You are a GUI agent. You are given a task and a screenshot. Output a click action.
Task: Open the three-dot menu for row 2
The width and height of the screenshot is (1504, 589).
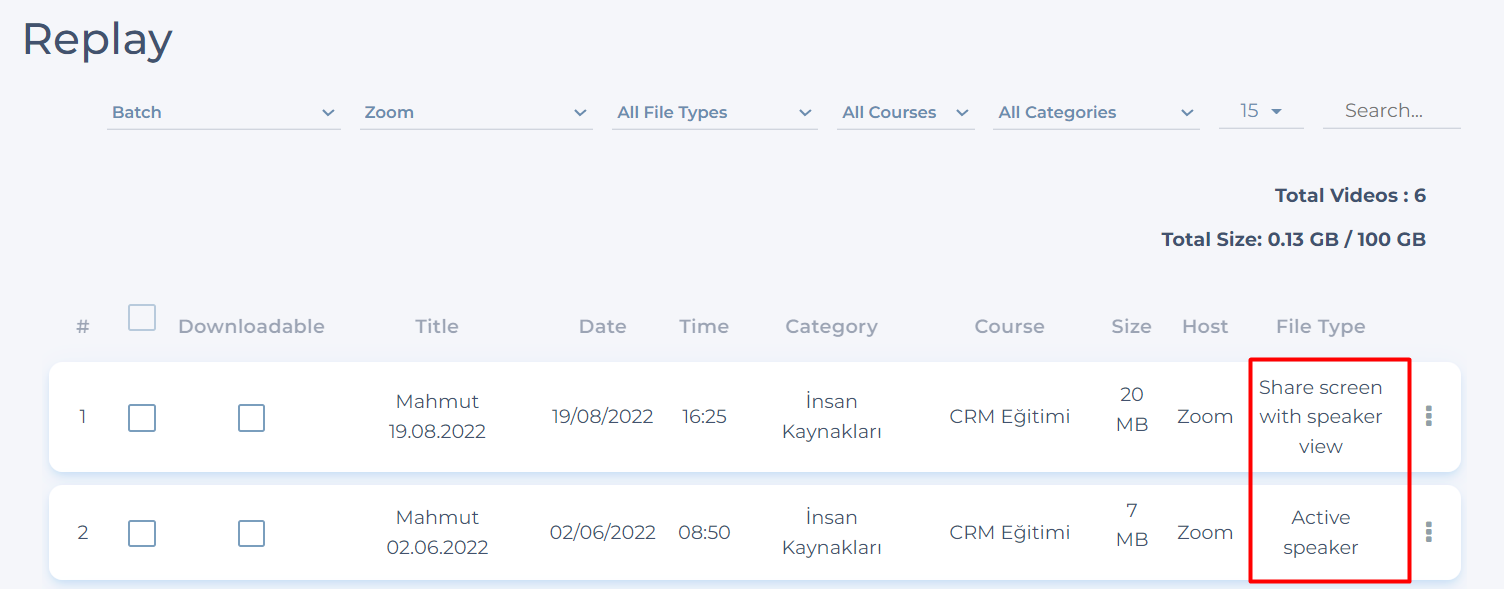click(1428, 532)
